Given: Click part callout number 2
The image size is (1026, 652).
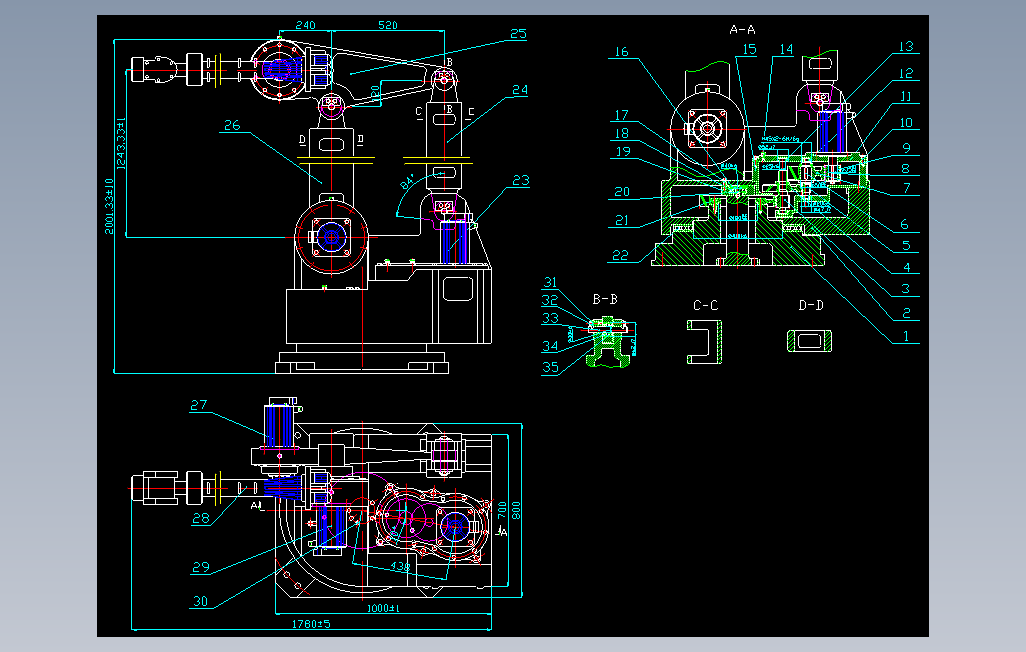Looking at the screenshot, I should tap(906, 313).
